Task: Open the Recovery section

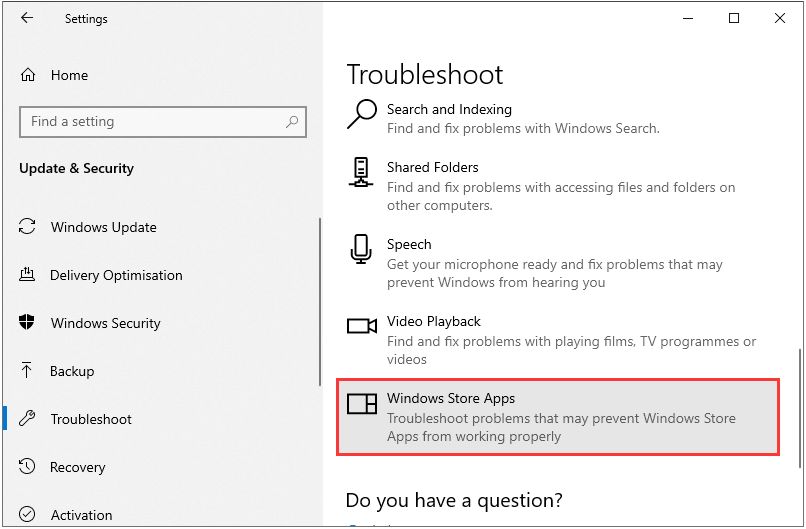Action: (78, 467)
